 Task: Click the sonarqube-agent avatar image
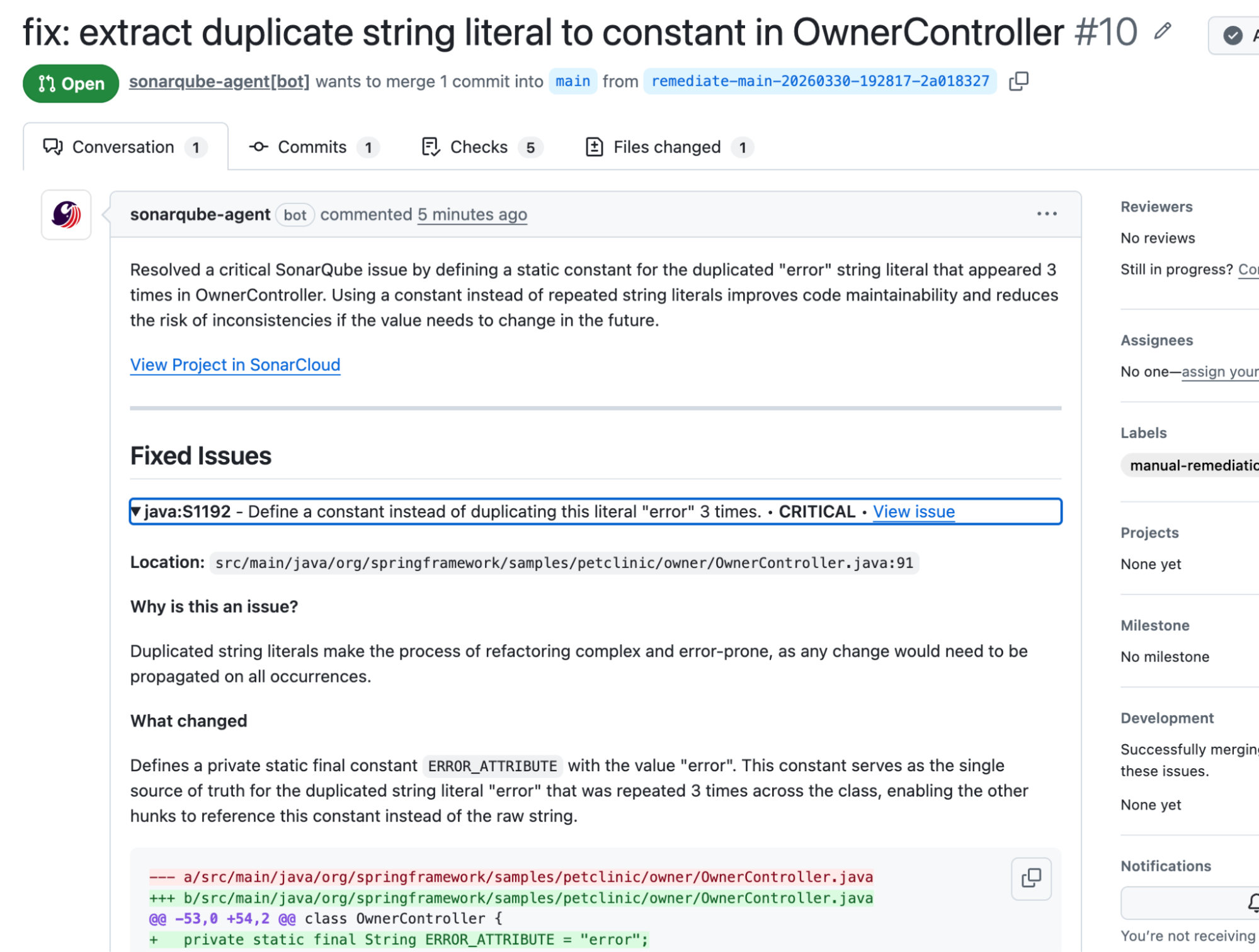(x=66, y=215)
